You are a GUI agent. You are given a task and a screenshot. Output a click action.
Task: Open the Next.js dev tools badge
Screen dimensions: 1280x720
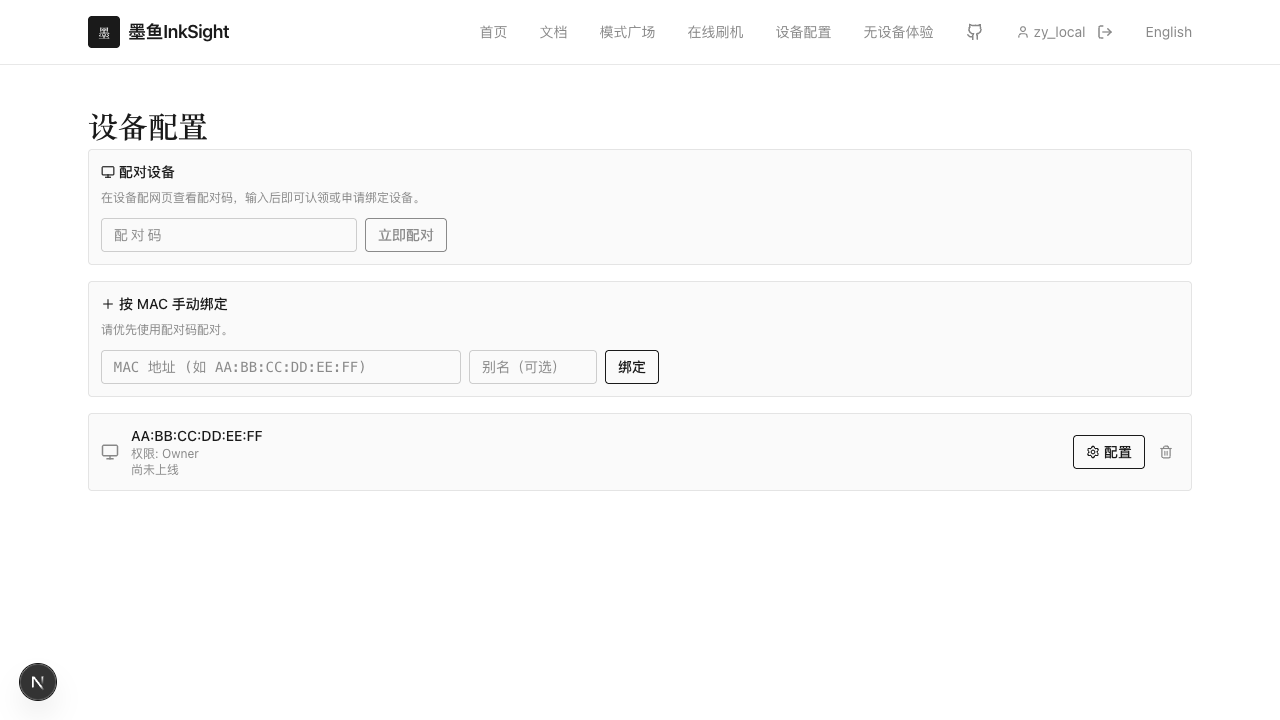(38, 682)
